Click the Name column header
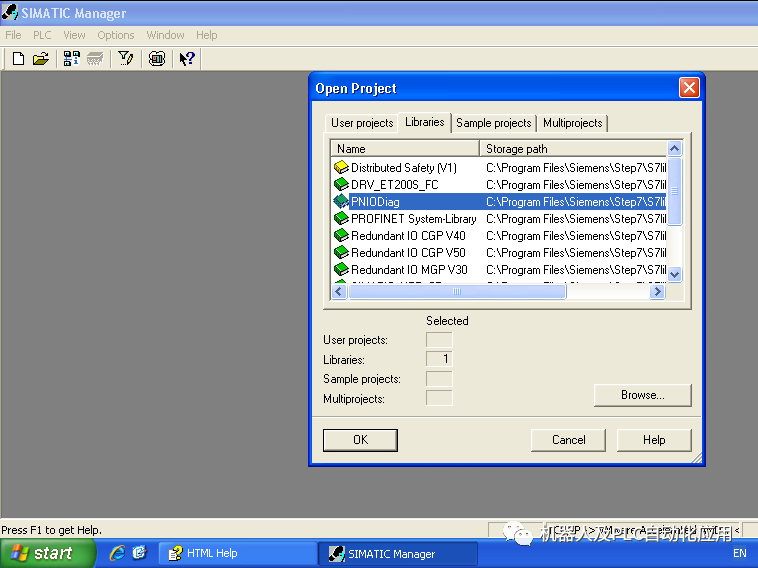The image size is (758, 568). coord(405,148)
